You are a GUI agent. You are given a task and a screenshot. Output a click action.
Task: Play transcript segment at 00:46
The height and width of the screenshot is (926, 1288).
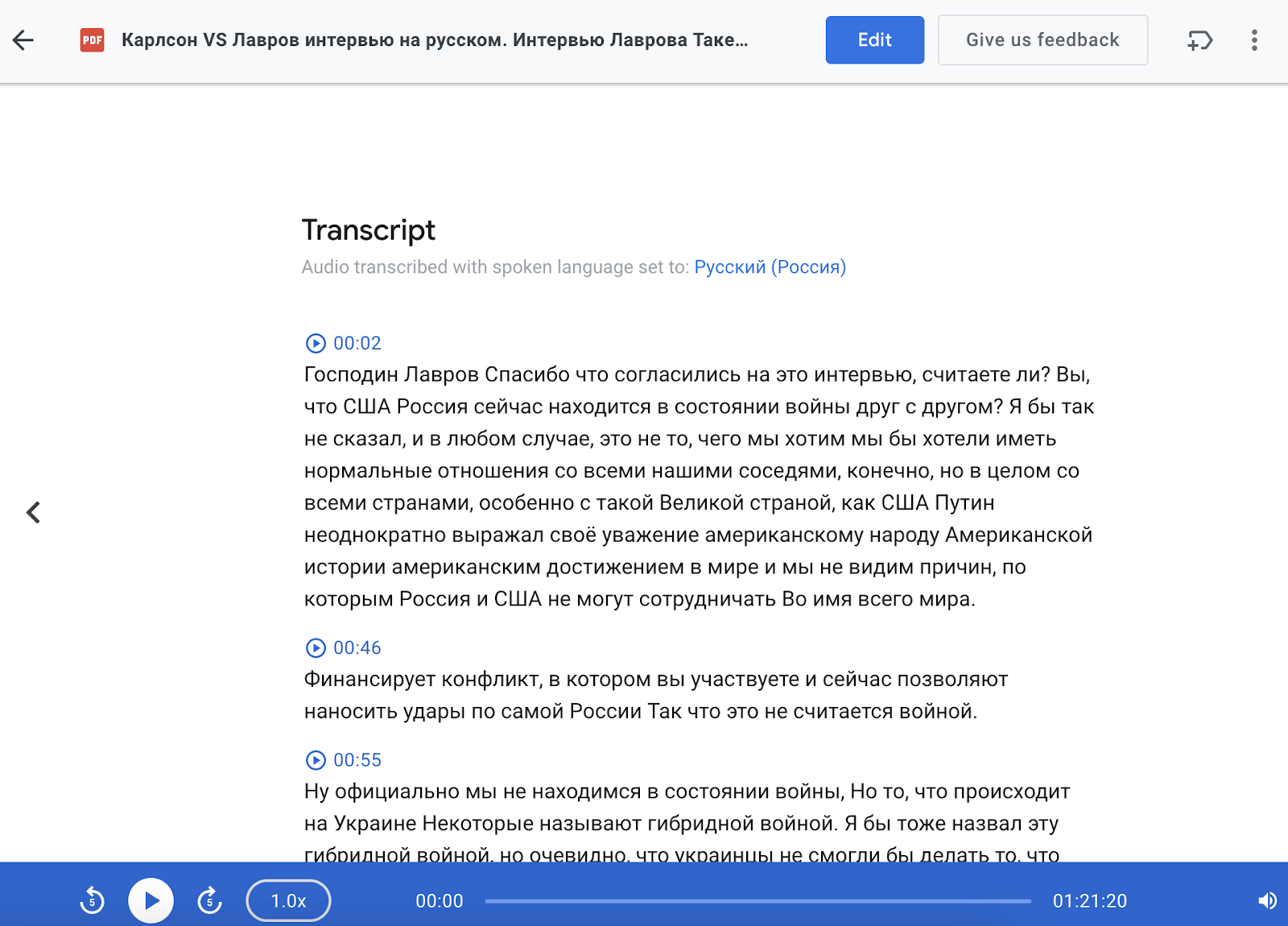coord(316,648)
